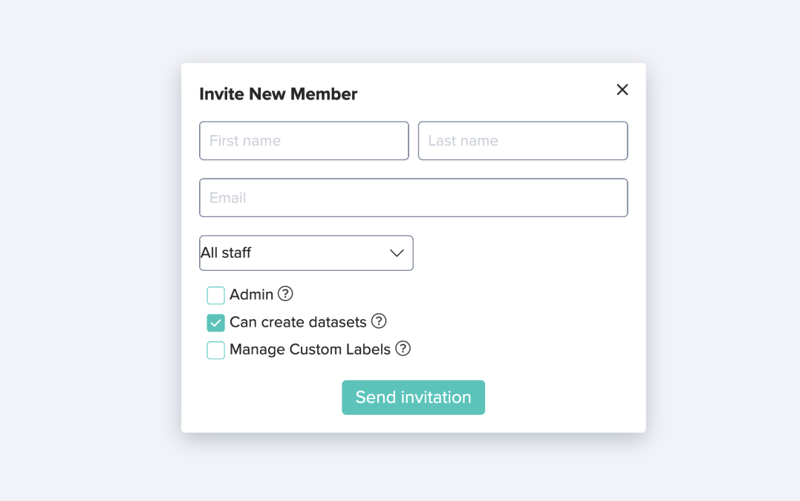Enable the Admin checkbox
The height and width of the screenshot is (501, 800).
tap(216, 295)
